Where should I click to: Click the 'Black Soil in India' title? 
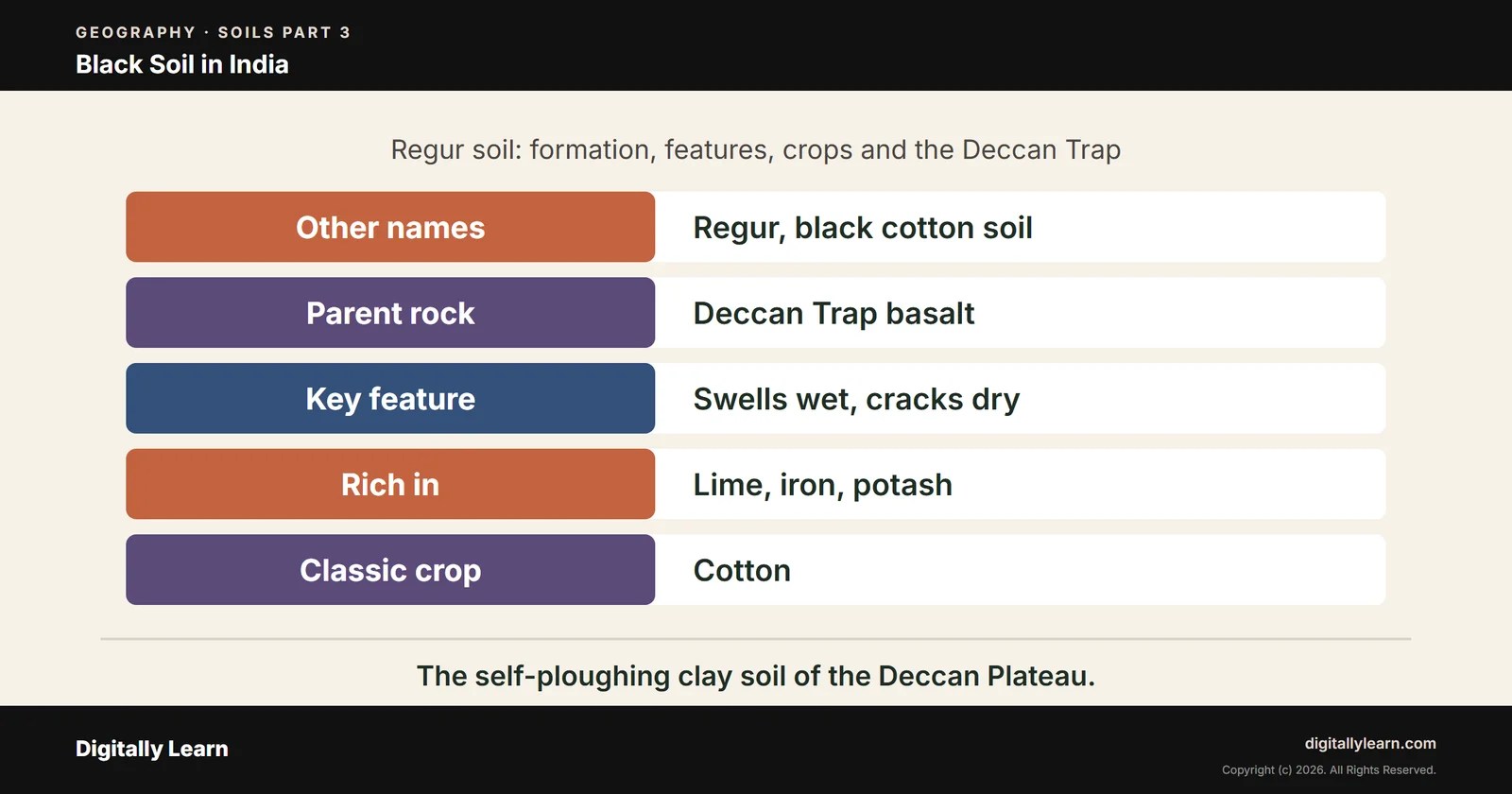click(182, 64)
